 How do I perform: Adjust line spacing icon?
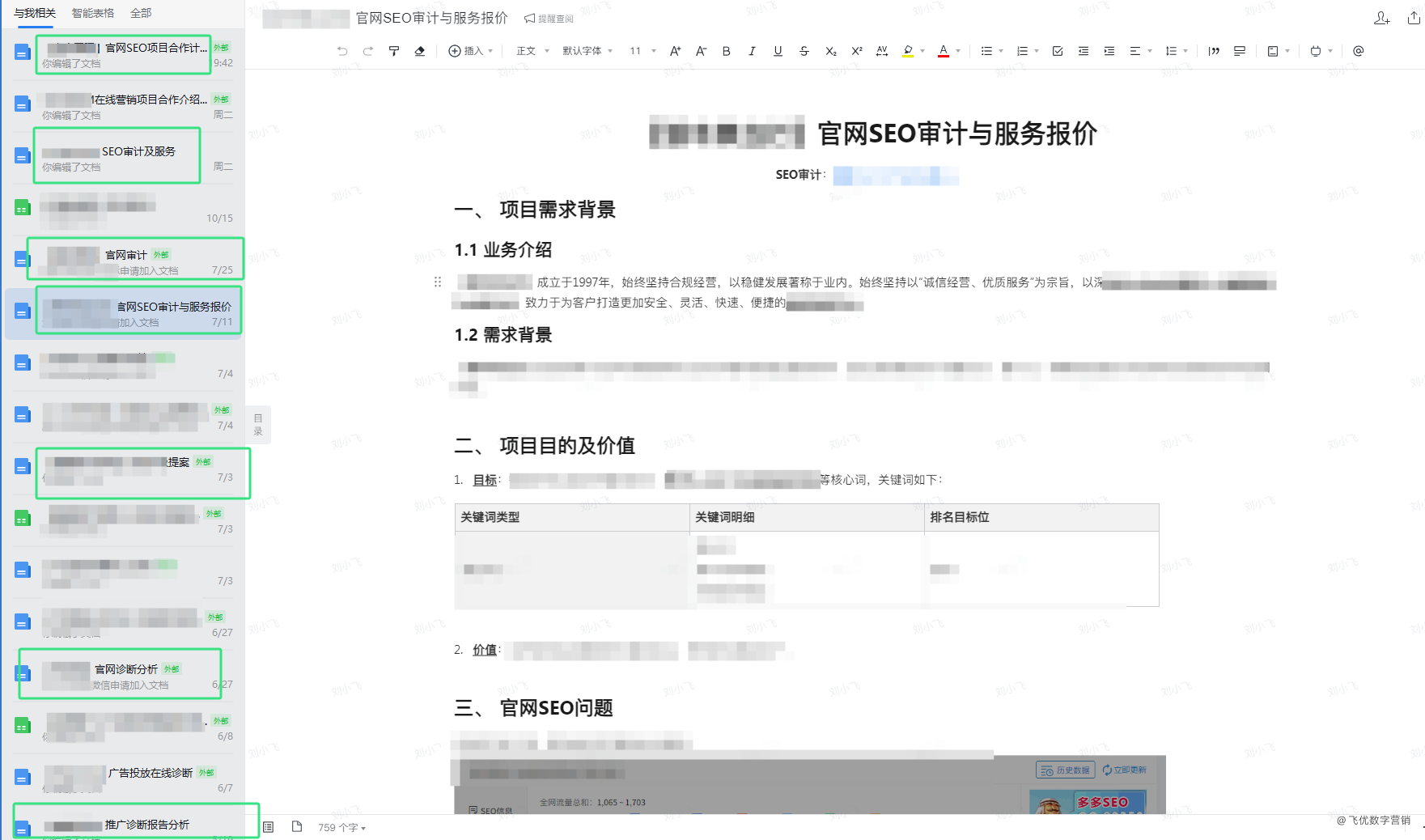[1171, 51]
